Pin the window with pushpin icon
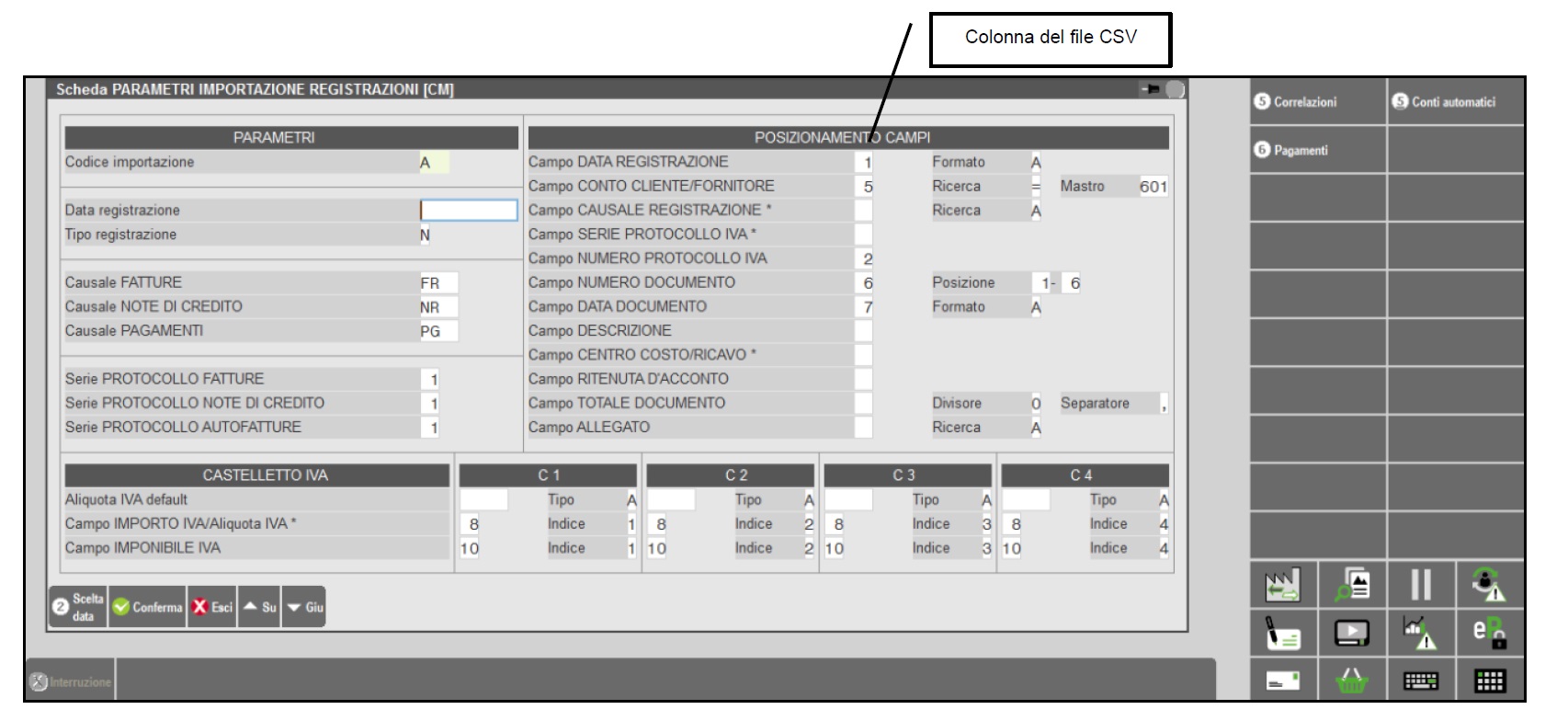Screen dimensions: 1568x721 click(1149, 89)
